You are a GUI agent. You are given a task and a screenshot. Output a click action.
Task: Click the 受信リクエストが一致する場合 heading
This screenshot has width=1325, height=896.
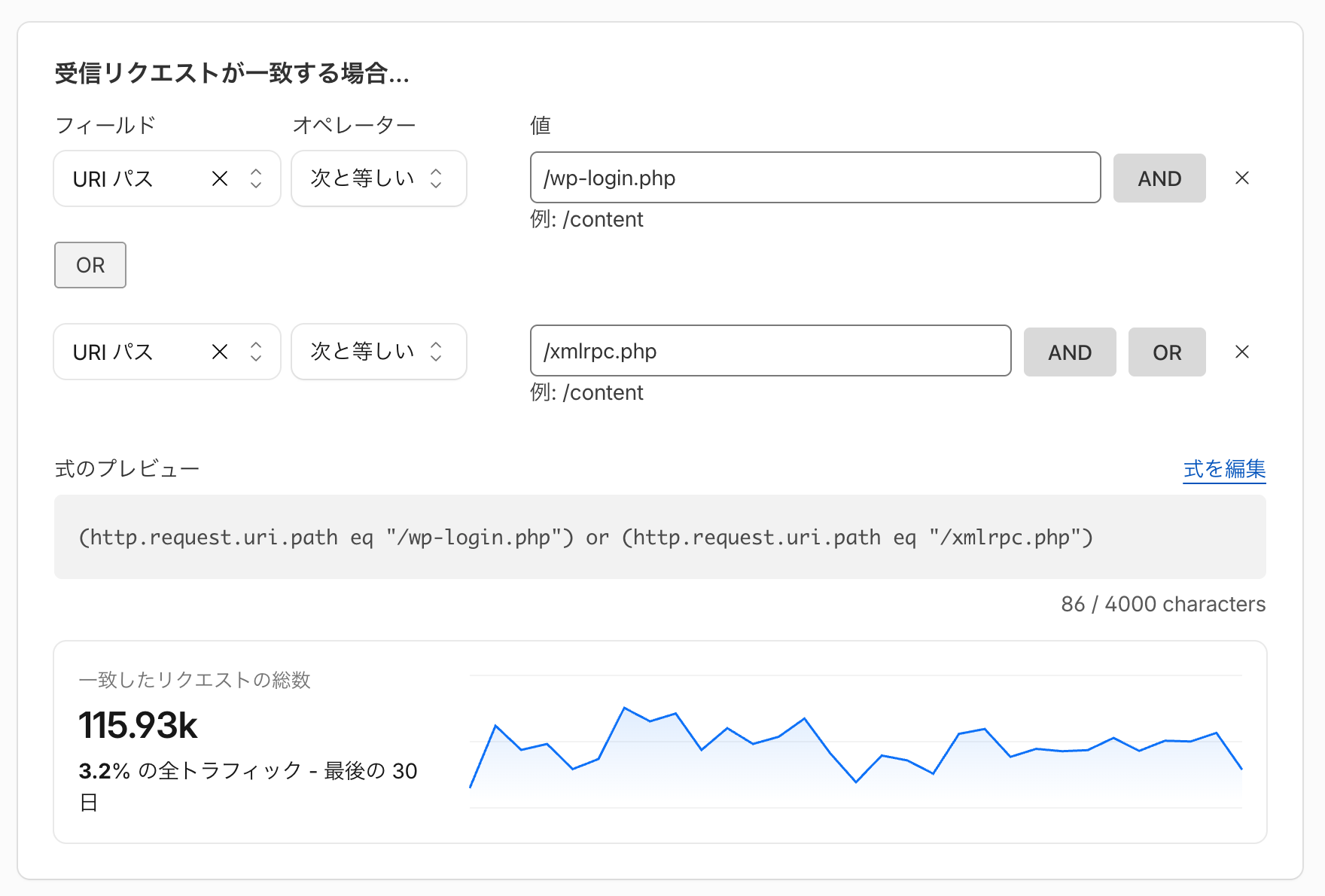[232, 74]
